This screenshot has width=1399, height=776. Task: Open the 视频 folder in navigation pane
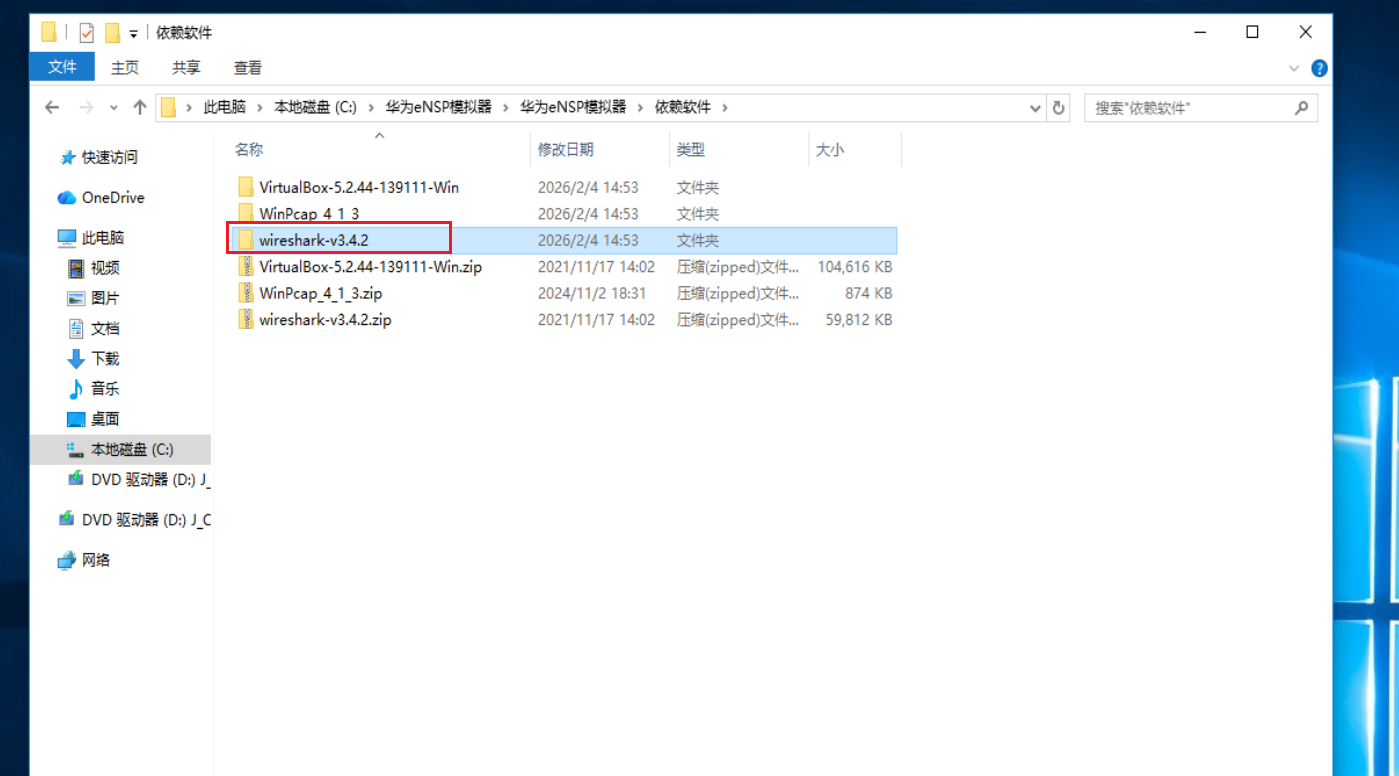(105, 268)
